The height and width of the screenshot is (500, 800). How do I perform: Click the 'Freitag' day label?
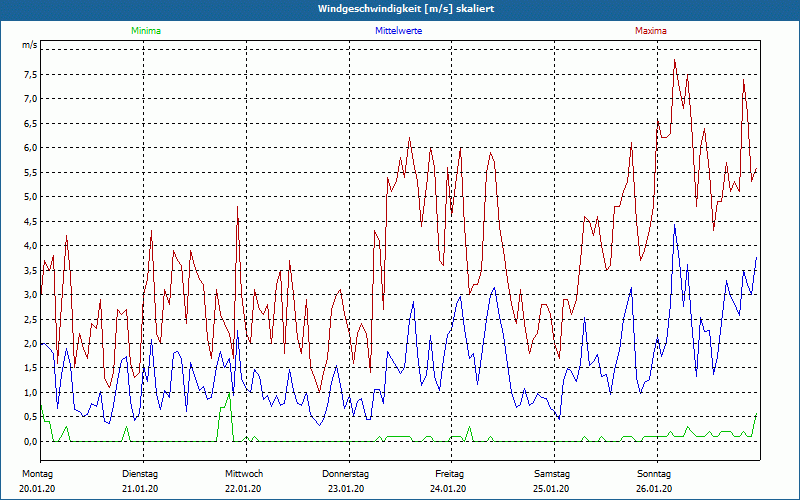[449, 474]
